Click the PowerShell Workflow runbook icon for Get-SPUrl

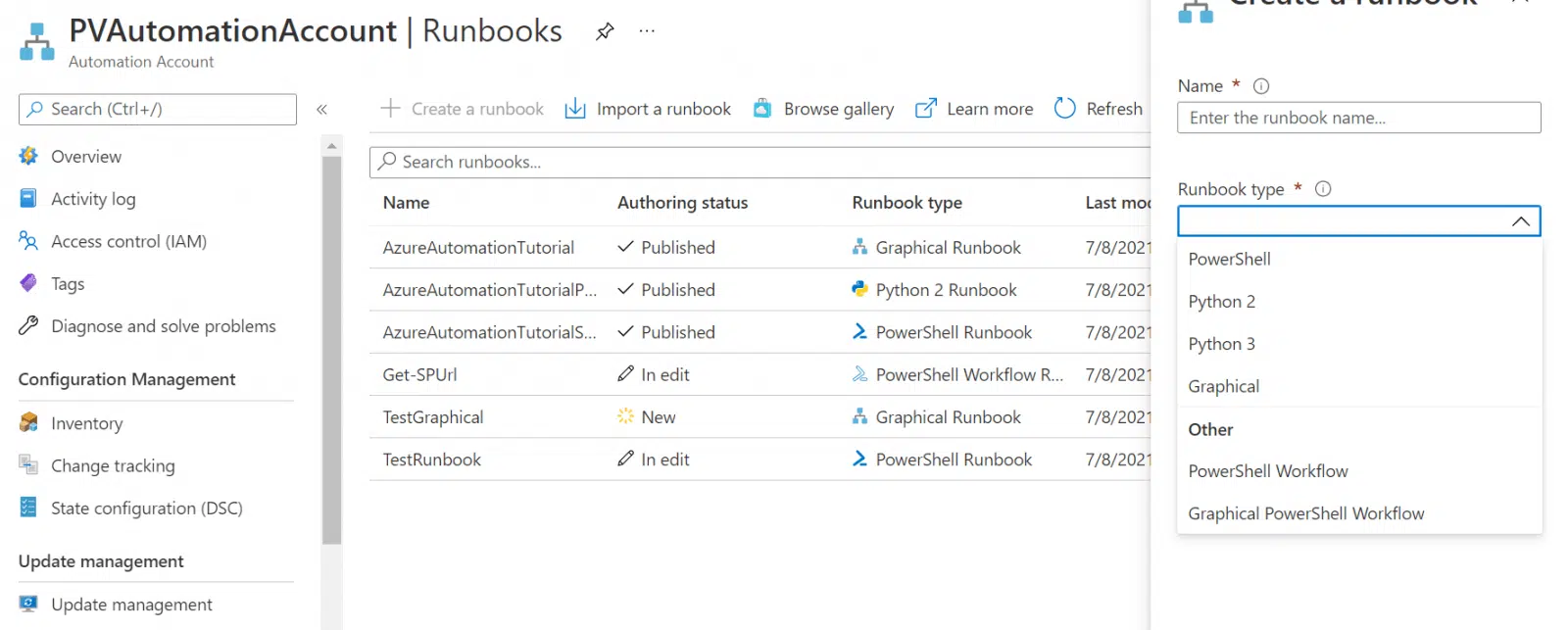(x=859, y=373)
